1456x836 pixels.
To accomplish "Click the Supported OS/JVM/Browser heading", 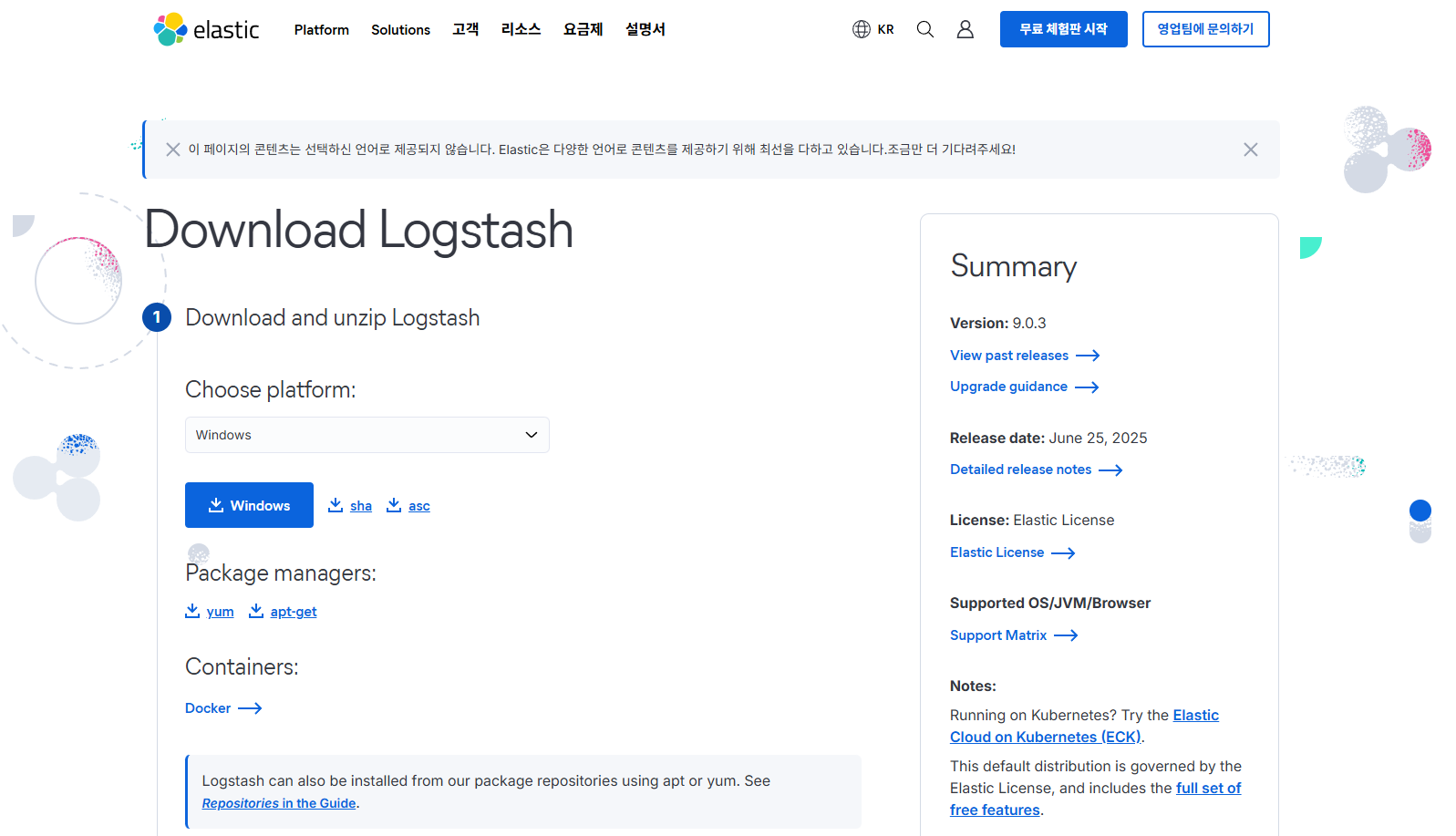I will click(x=1050, y=603).
